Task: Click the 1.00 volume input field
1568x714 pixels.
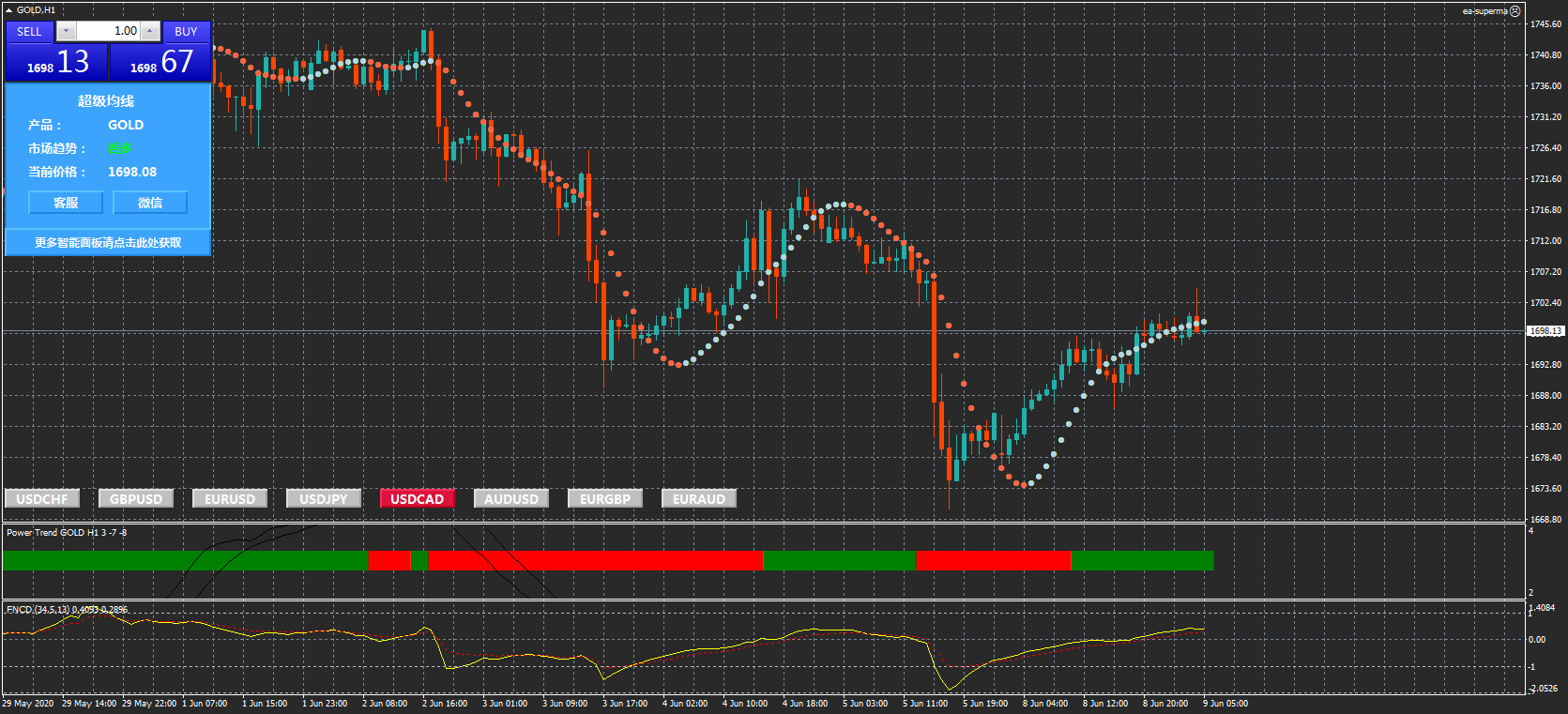Action: pyautogui.click(x=109, y=31)
